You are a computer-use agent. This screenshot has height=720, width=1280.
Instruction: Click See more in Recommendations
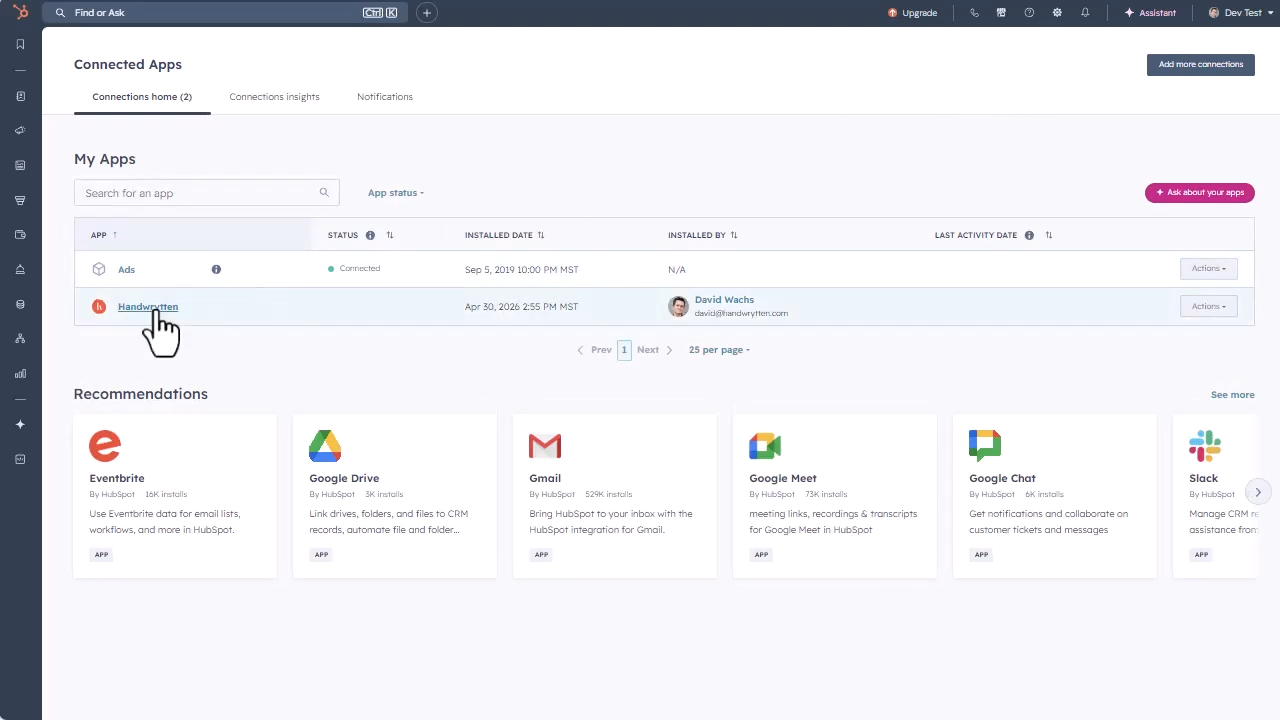[x=1232, y=395]
